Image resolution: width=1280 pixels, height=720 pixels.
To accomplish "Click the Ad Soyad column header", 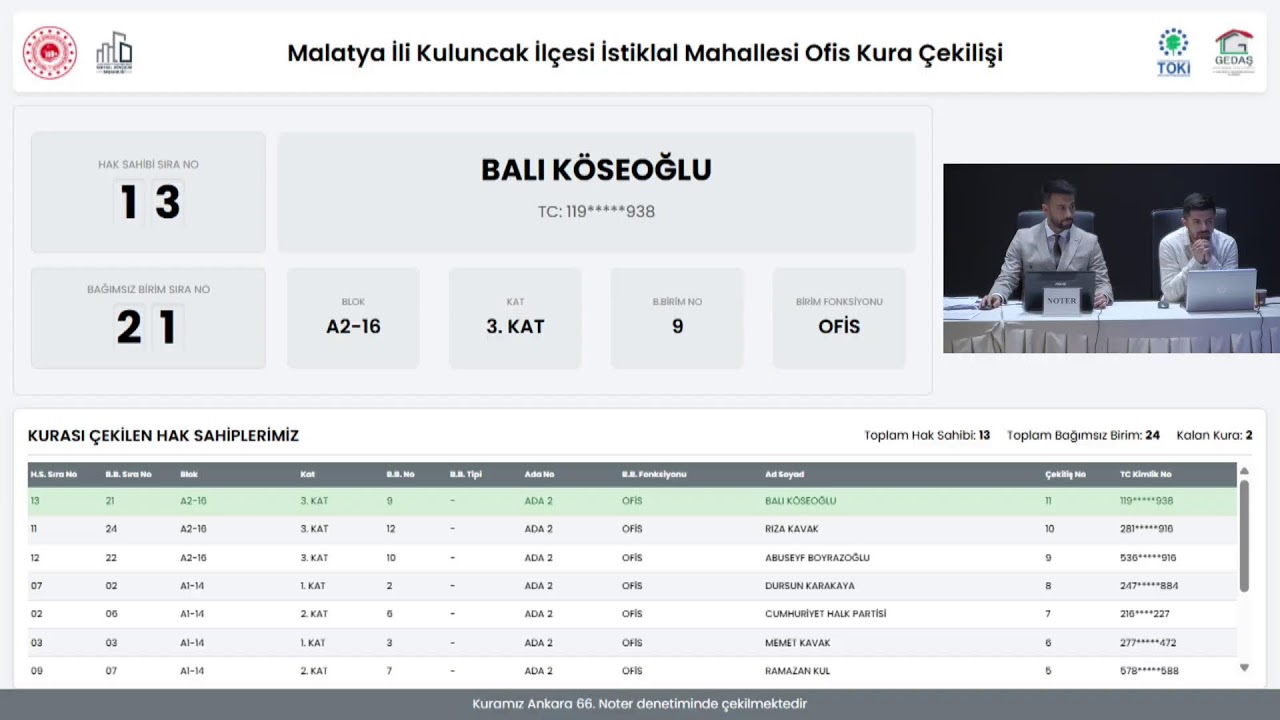I will 784,474.
